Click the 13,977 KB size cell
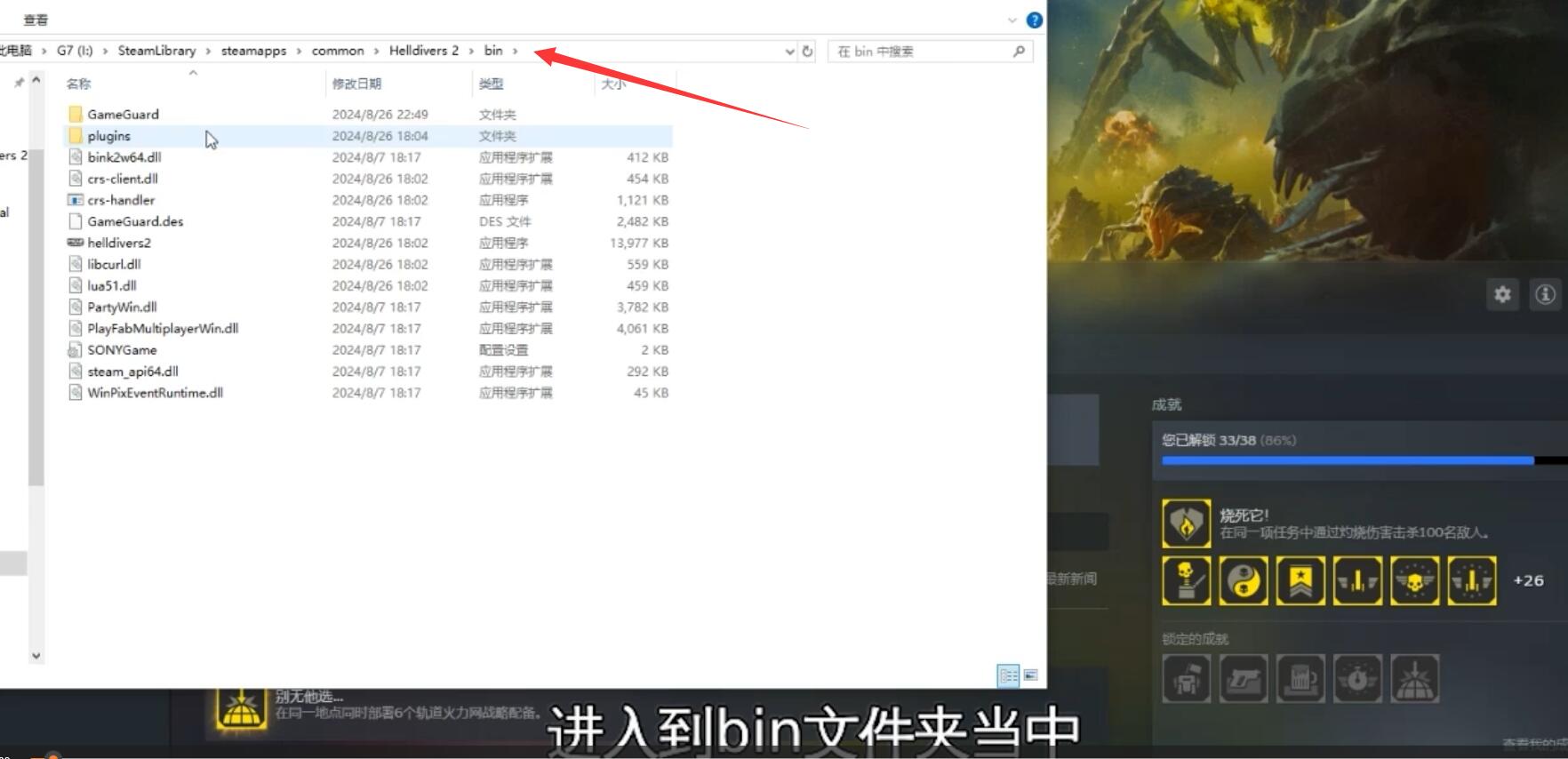The image size is (1568, 759). [x=639, y=243]
